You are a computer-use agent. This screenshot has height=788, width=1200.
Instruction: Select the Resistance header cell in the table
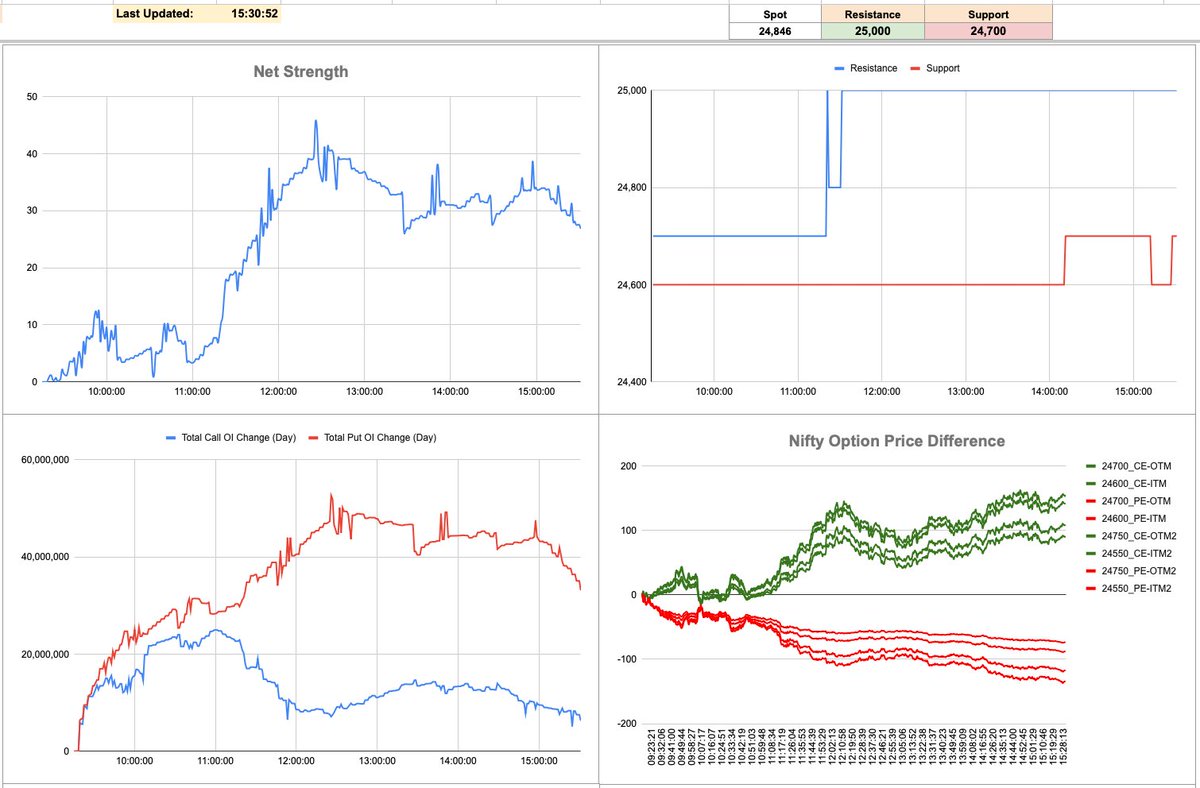coord(872,15)
